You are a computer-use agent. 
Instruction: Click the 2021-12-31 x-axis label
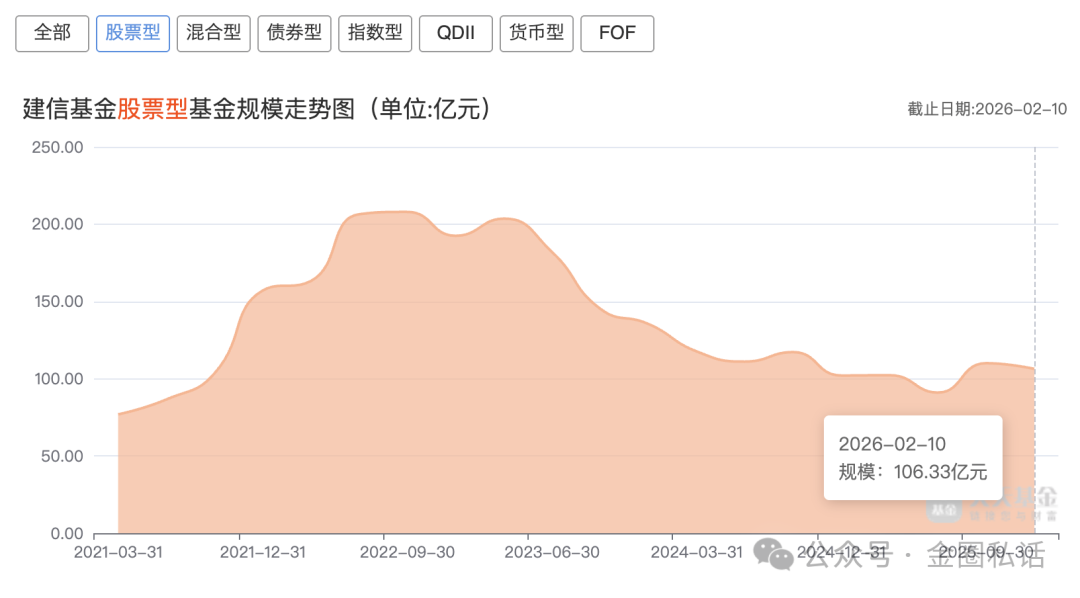point(263,553)
